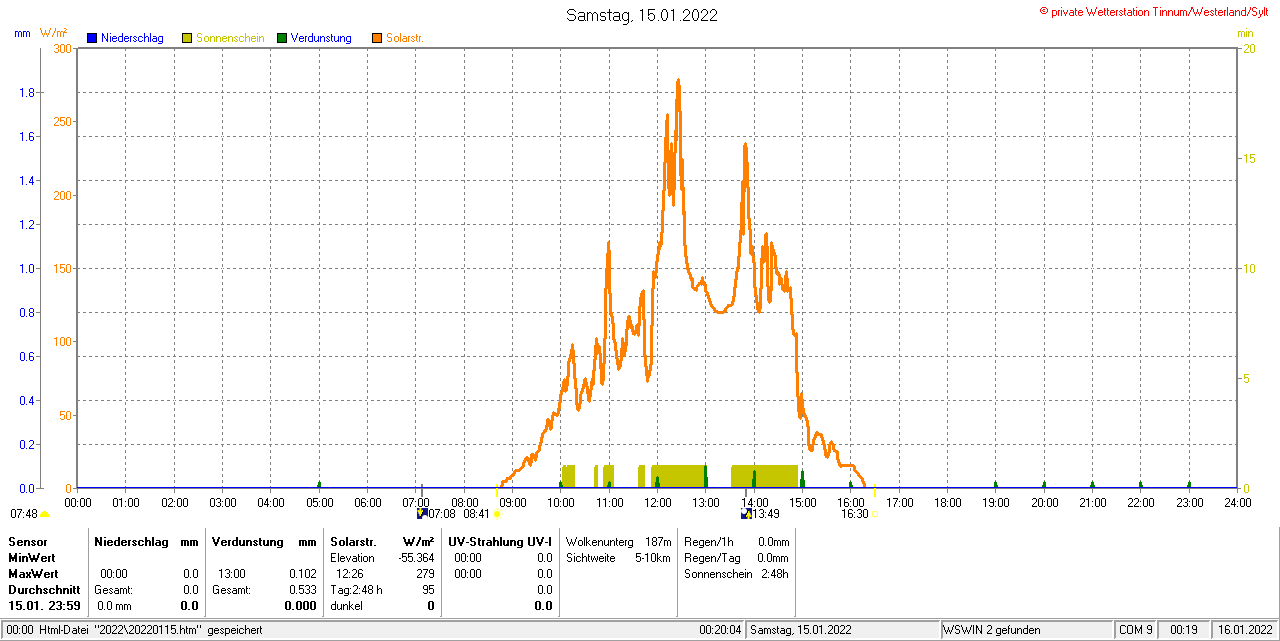The width and height of the screenshot is (1280, 641).
Task: Select the Verdunstung legend label
Action: [321, 38]
